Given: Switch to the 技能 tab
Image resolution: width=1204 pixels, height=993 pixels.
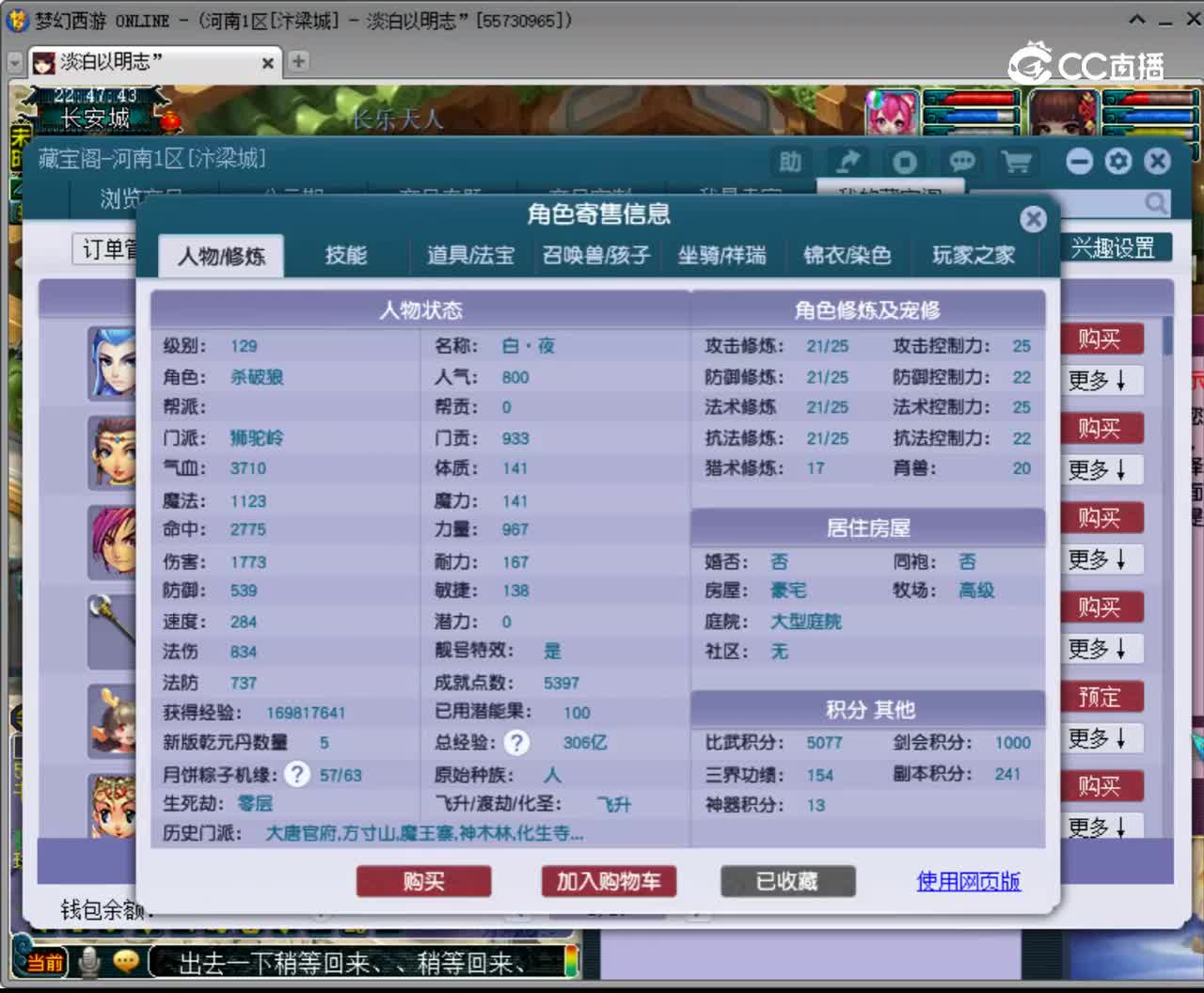Looking at the screenshot, I should (346, 256).
